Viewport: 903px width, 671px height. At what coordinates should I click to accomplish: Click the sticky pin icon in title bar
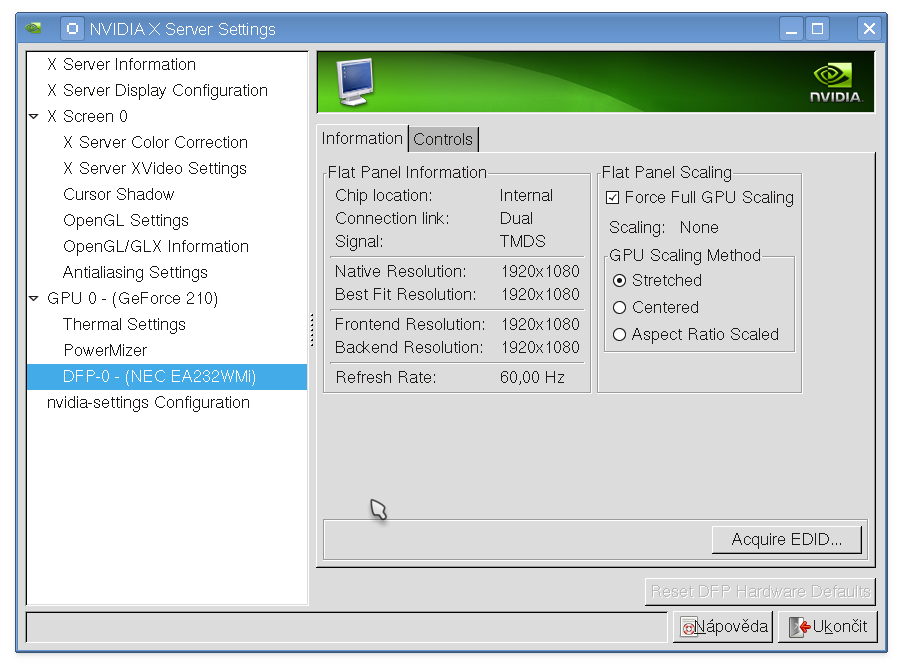pyautogui.click(x=73, y=28)
